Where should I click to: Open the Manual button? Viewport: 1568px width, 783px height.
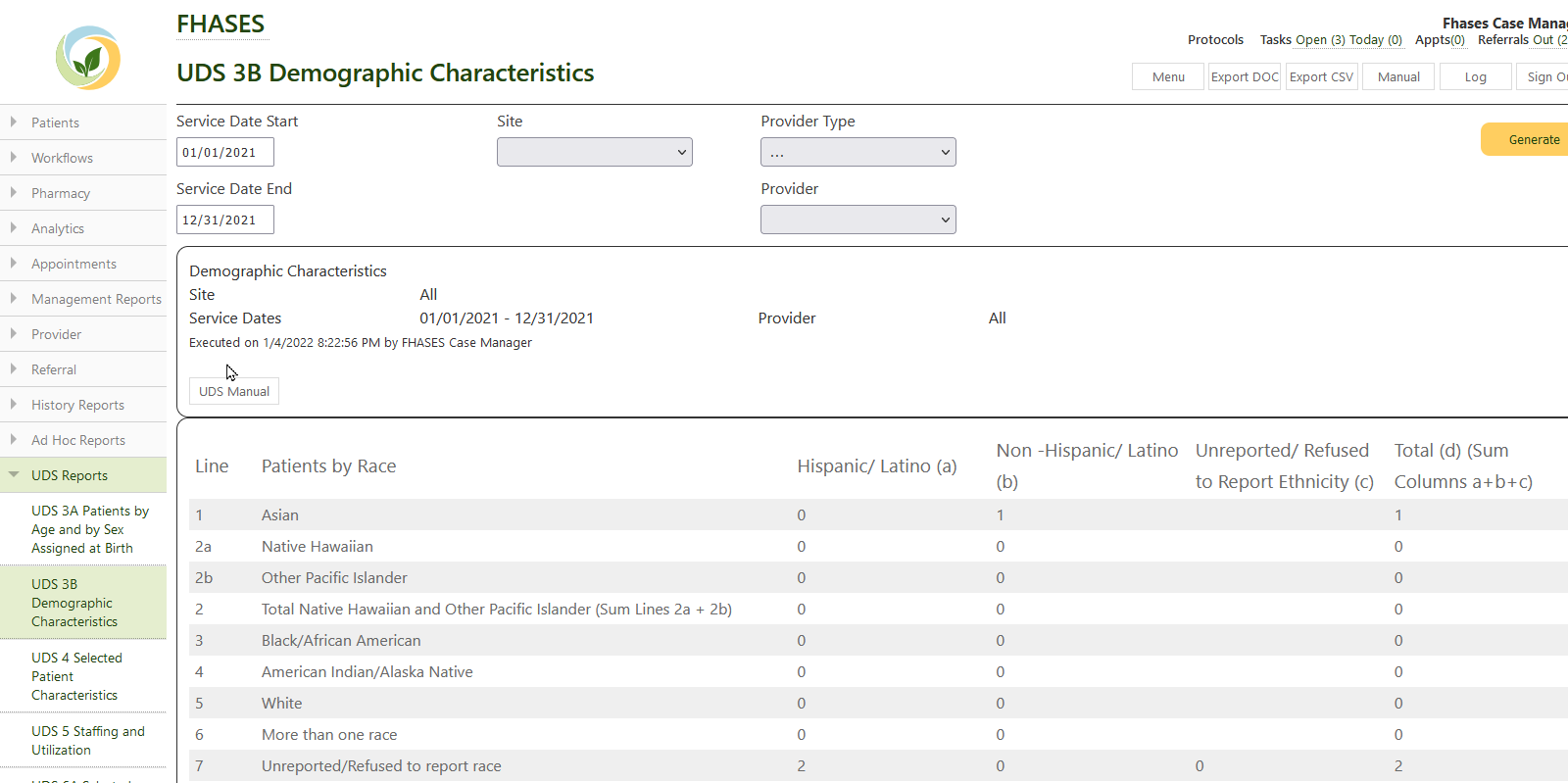click(x=1398, y=76)
